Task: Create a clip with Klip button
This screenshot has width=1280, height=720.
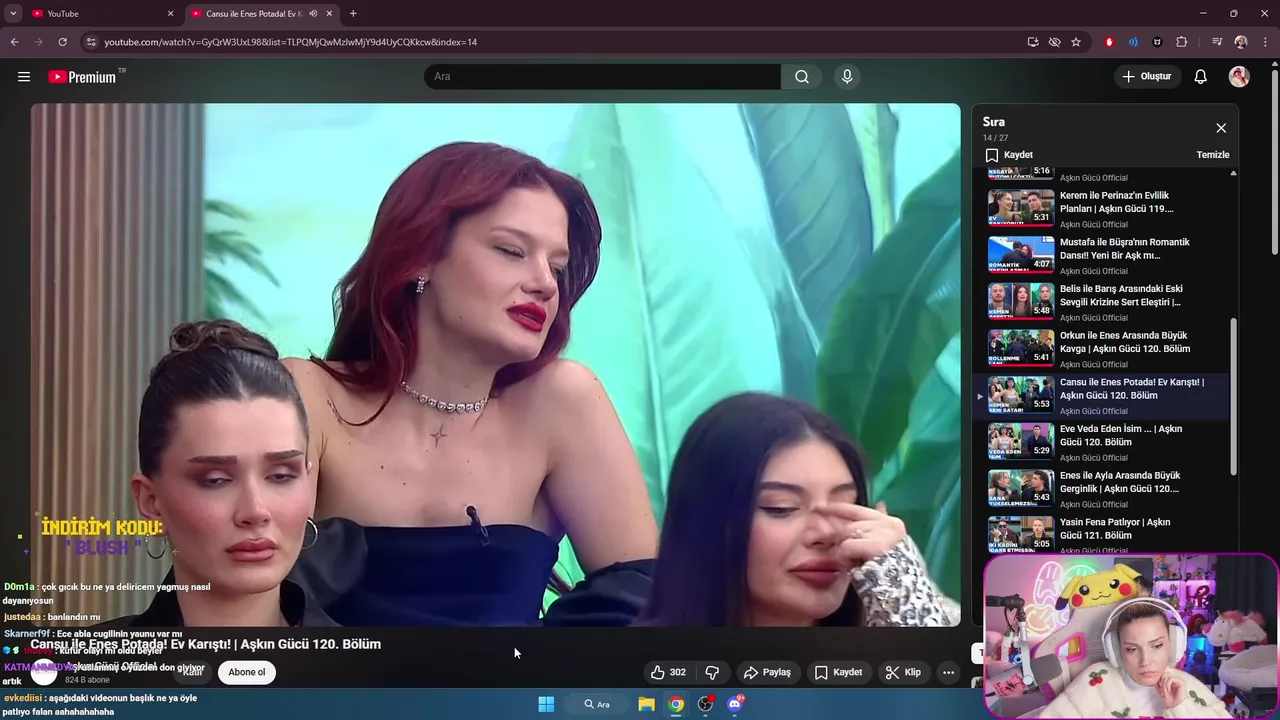Action: click(x=903, y=672)
